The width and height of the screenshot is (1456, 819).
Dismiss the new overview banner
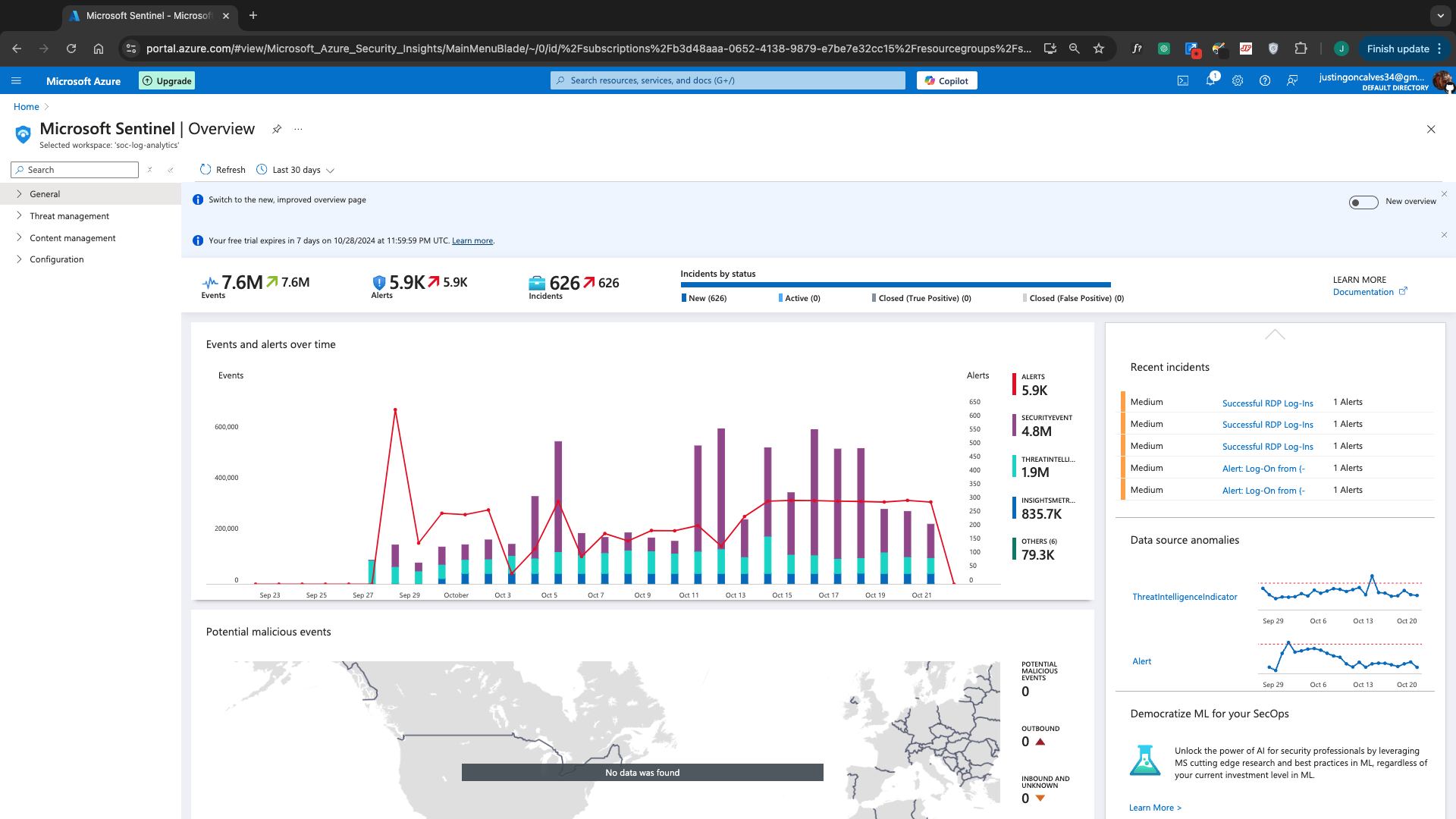pos(1444,194)
